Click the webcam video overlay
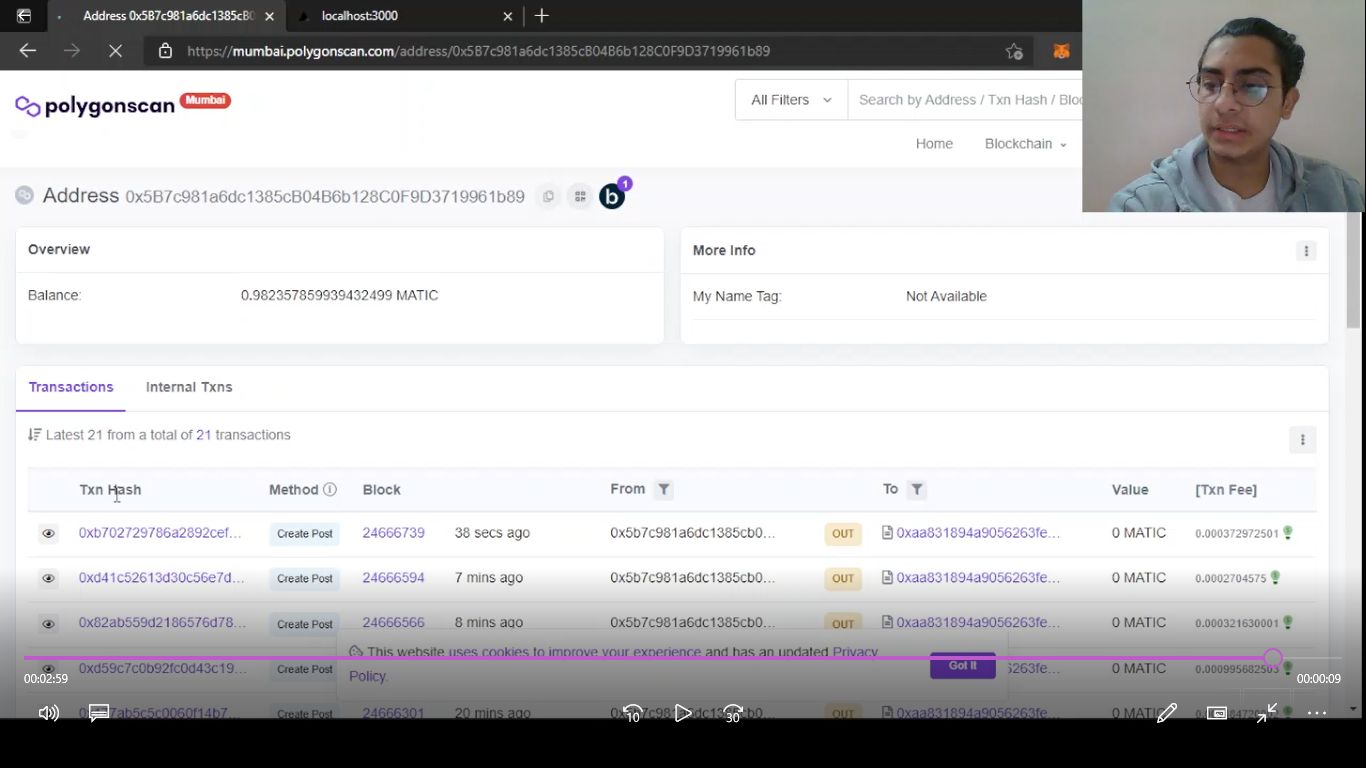 1223,106
